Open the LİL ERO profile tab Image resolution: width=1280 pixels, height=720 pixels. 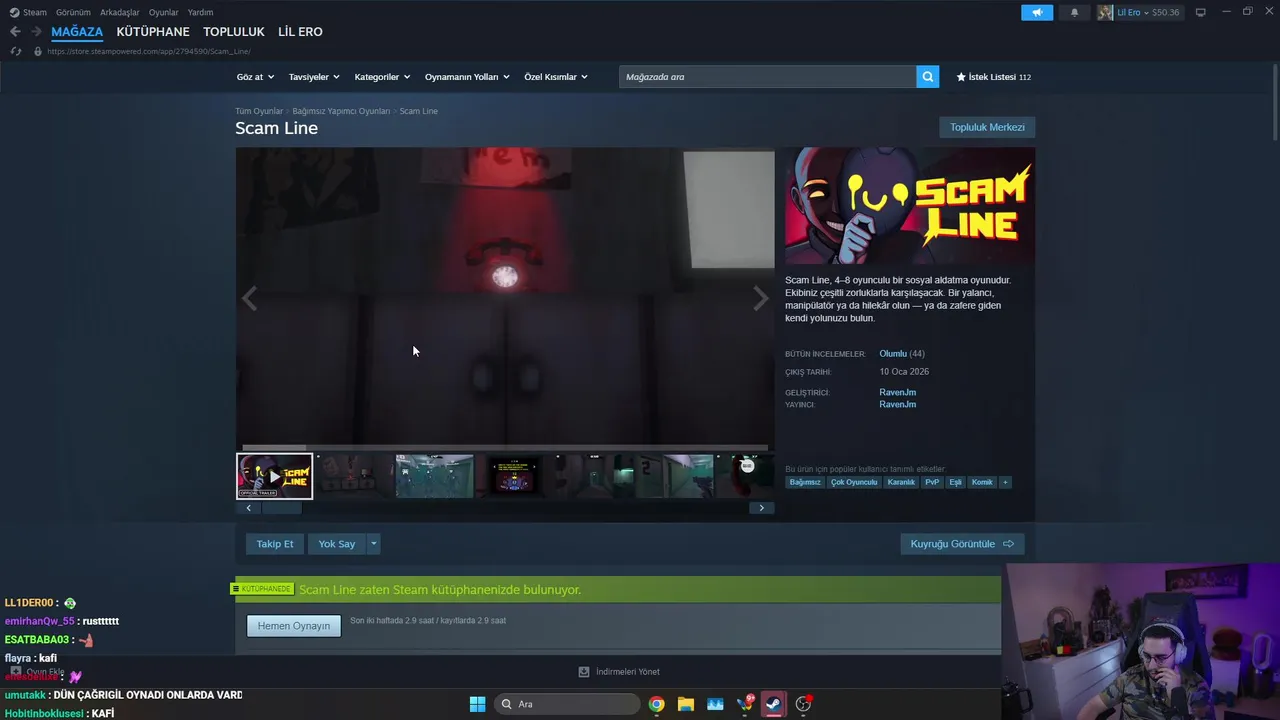tap(300, 32)
